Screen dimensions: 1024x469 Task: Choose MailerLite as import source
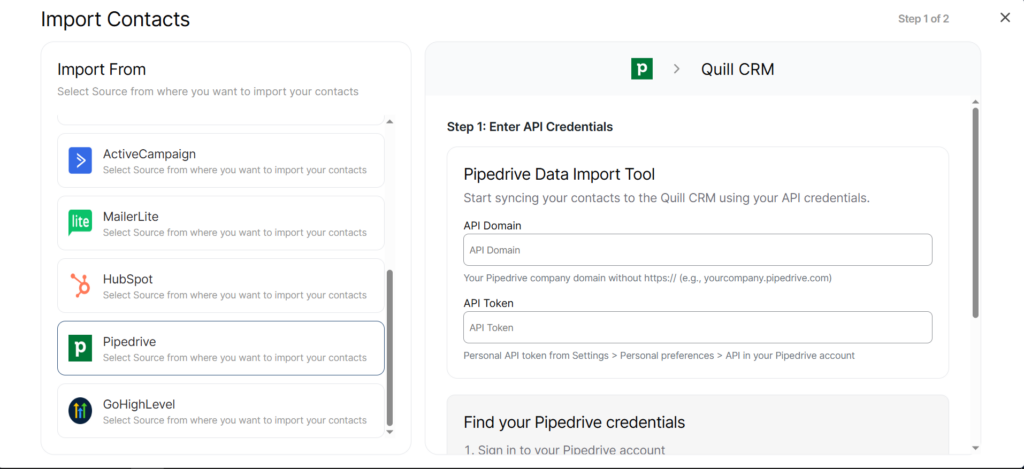pyautogui.click(x=221, y=222)
